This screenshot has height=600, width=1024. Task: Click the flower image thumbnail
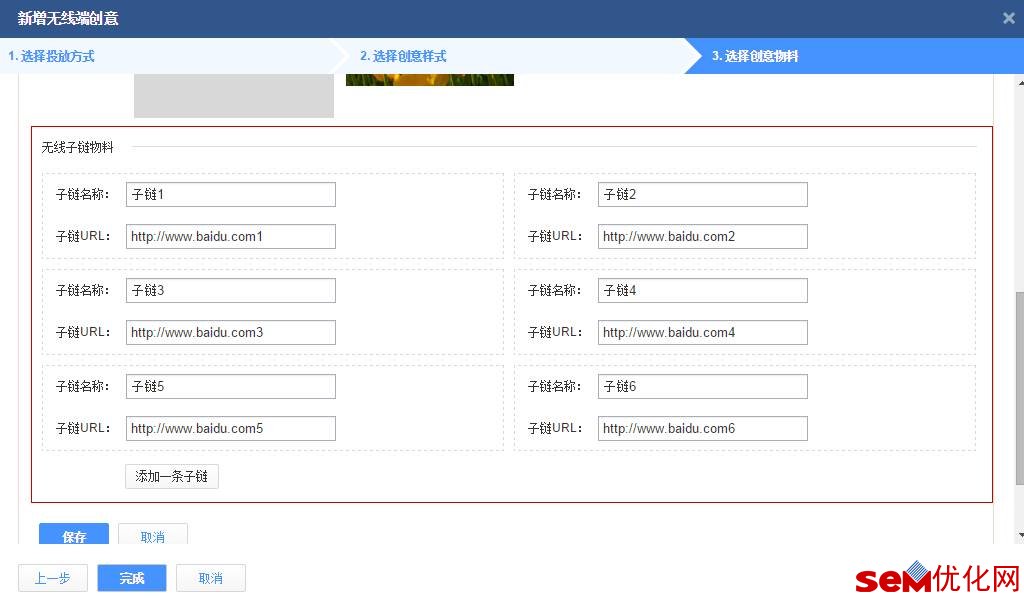pos(430,80)
